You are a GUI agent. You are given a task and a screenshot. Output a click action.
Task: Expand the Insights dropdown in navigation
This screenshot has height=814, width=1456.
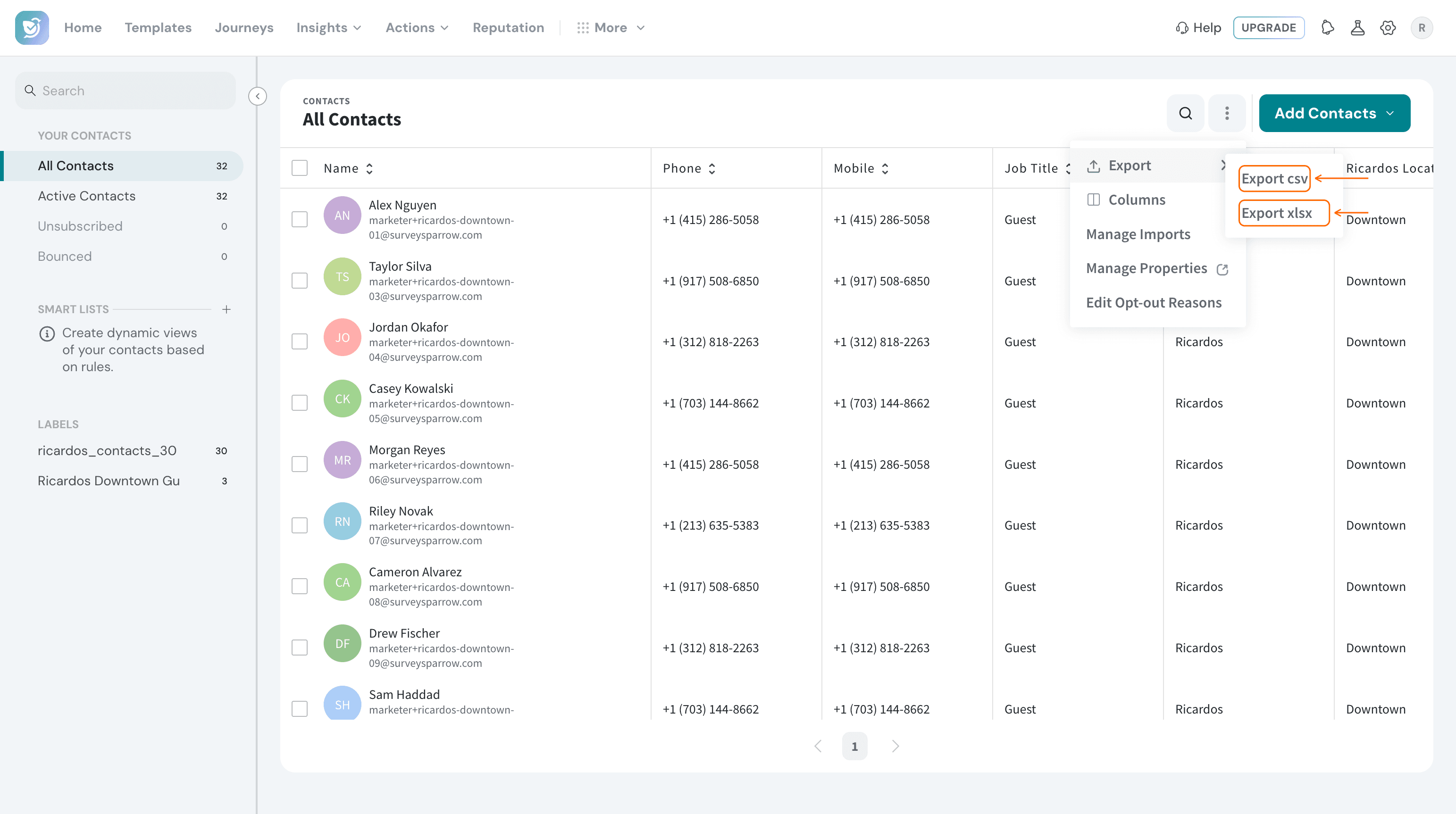click(x=328, y=28)
